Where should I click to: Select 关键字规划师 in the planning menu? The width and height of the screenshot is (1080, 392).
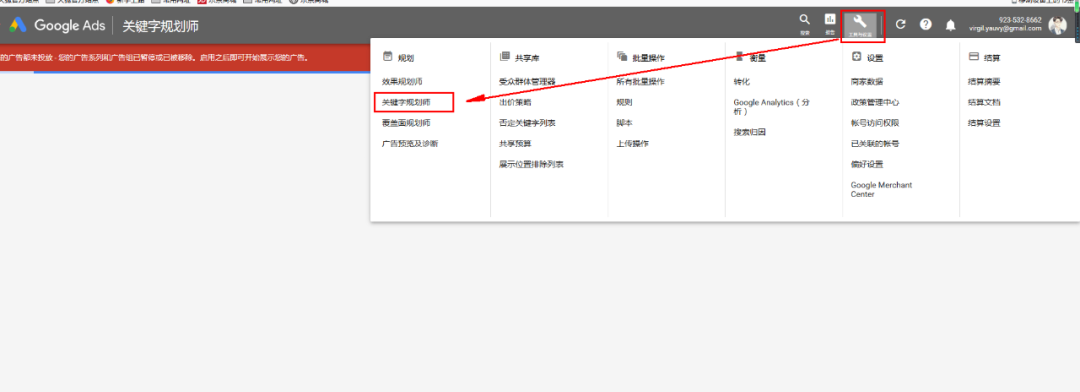(x=406, y=102)
